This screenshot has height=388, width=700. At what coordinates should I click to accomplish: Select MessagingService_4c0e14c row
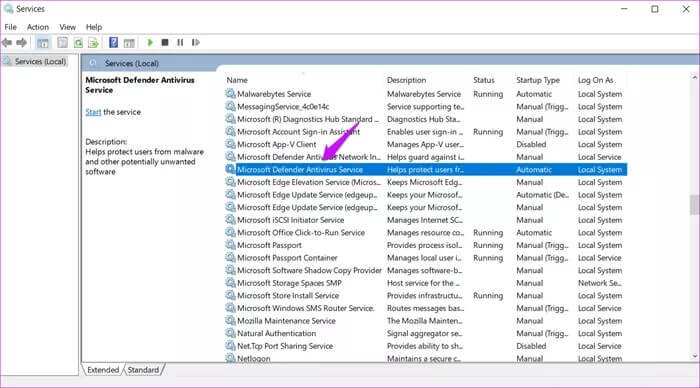[x=426, y=107]
